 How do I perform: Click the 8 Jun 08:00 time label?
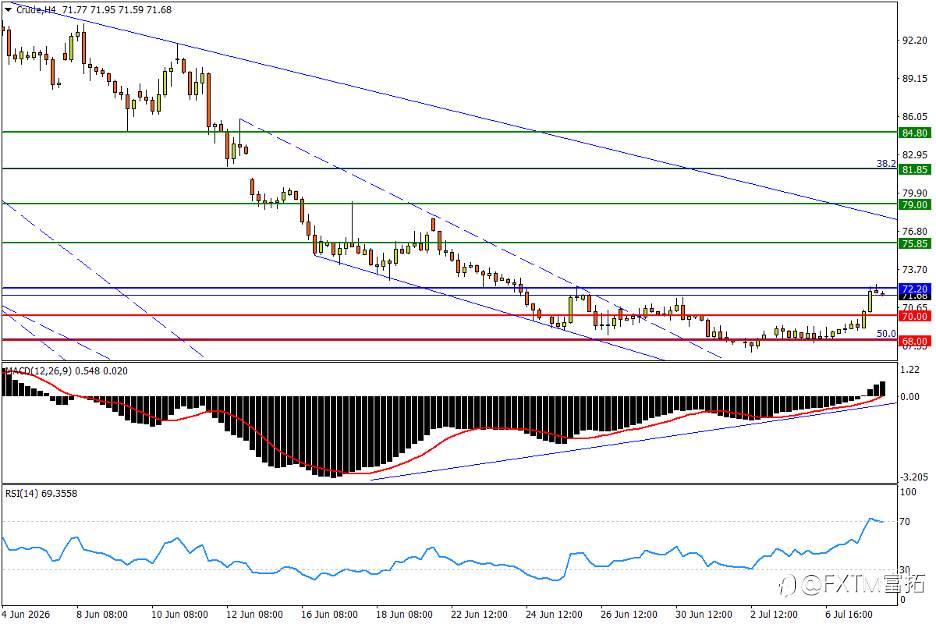pyautogui.click(x=102, y=614)
